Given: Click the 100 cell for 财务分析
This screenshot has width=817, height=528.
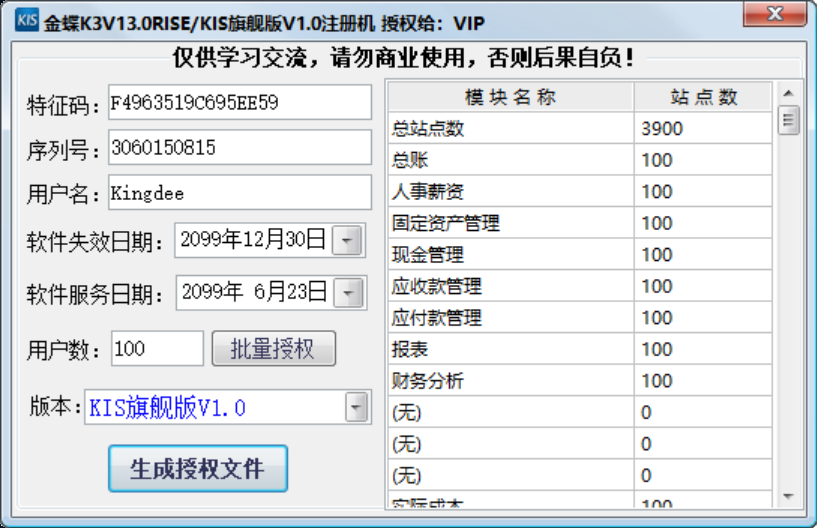Looking at the screenshot, I should [x=703, y=380].
